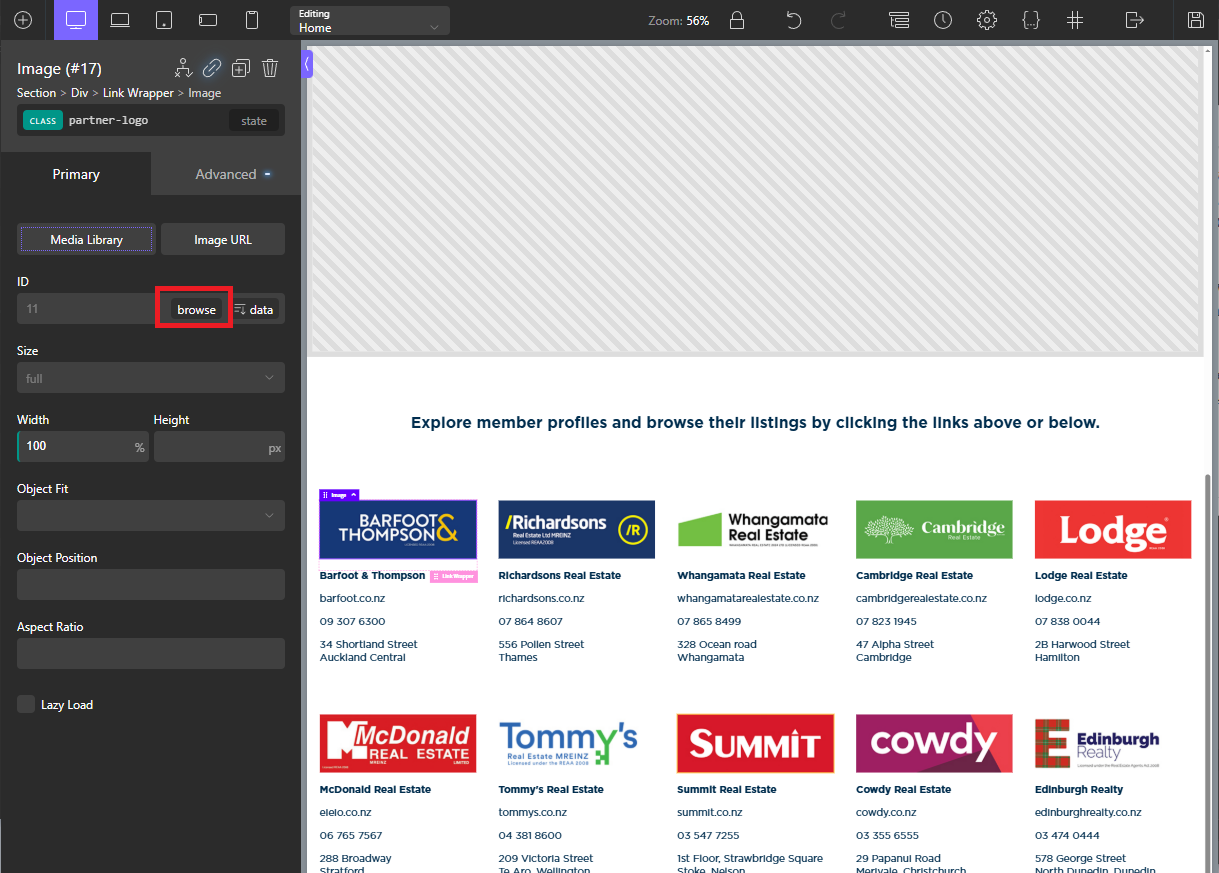Viewport: 1219px width, 873px height.
Task: Click the Object Position input field
Action: pyautogui.click(x=151, y=585)
